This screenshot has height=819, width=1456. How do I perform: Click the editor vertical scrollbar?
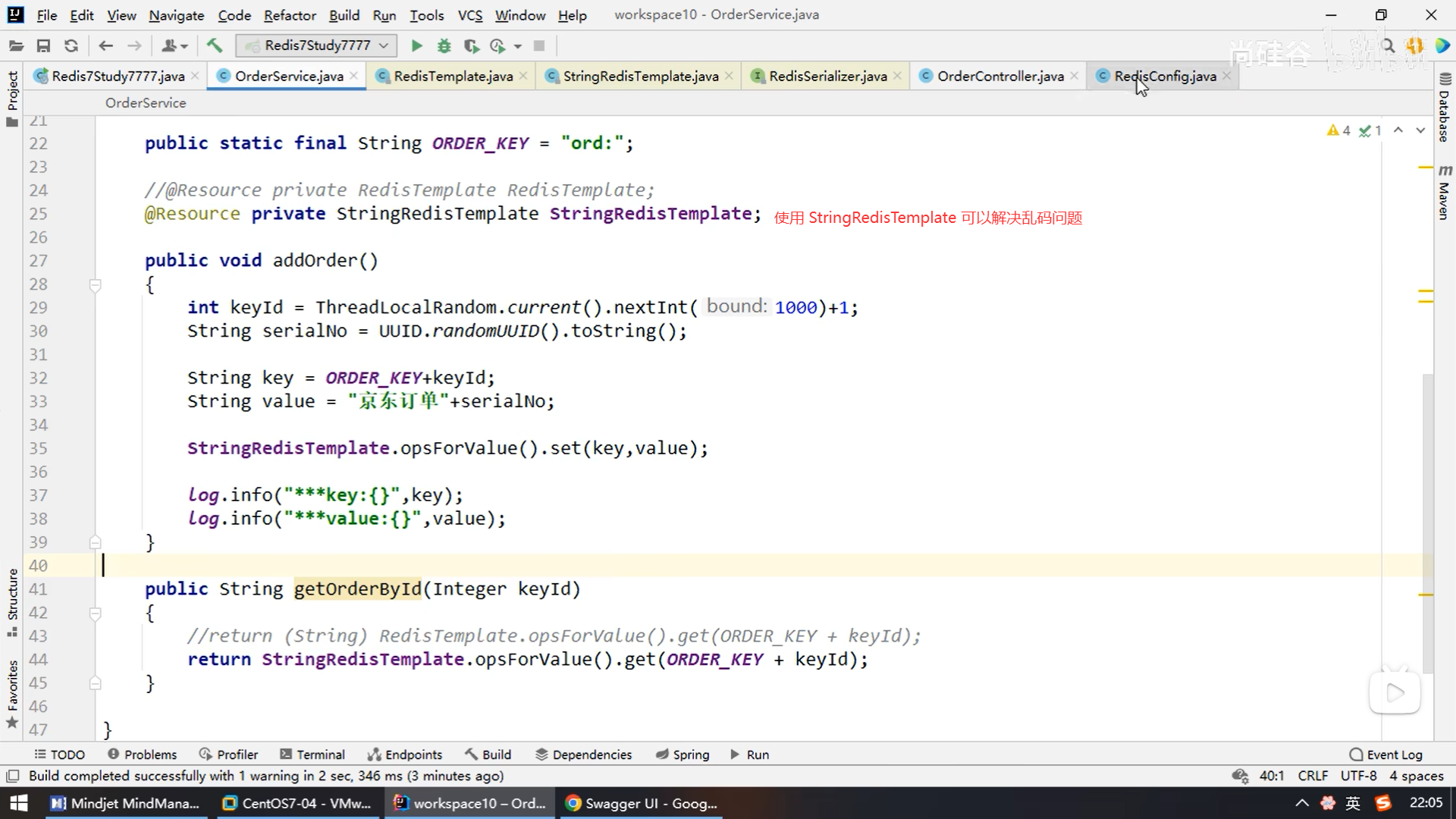point(1427,523)
